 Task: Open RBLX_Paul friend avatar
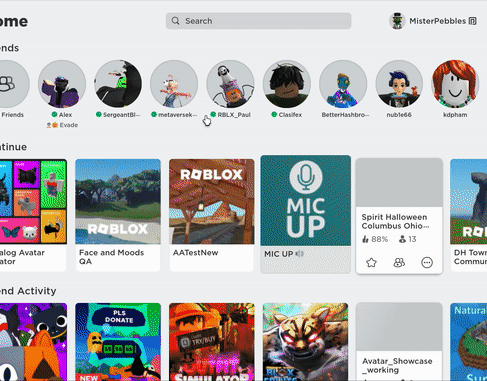230,84
